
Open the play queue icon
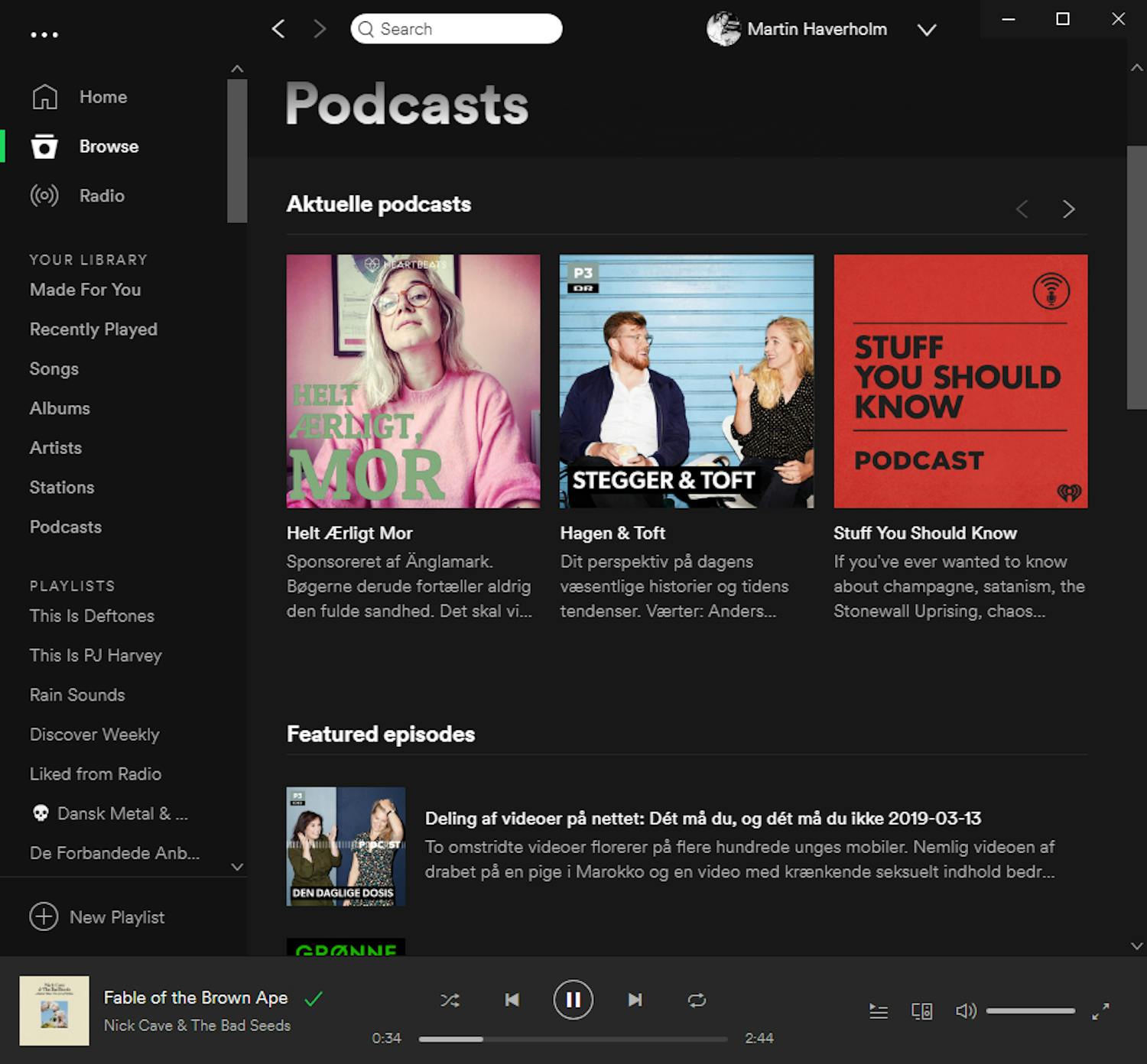pos(878,1010)
